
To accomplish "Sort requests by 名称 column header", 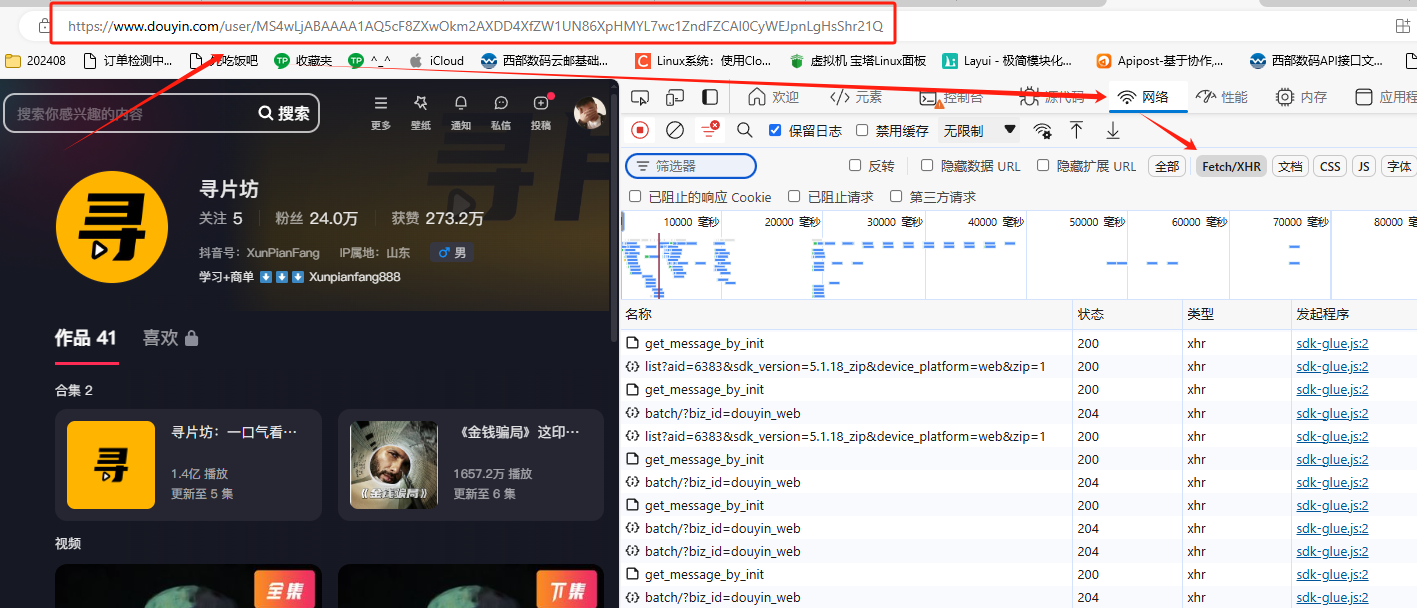I will click(846, 314).
